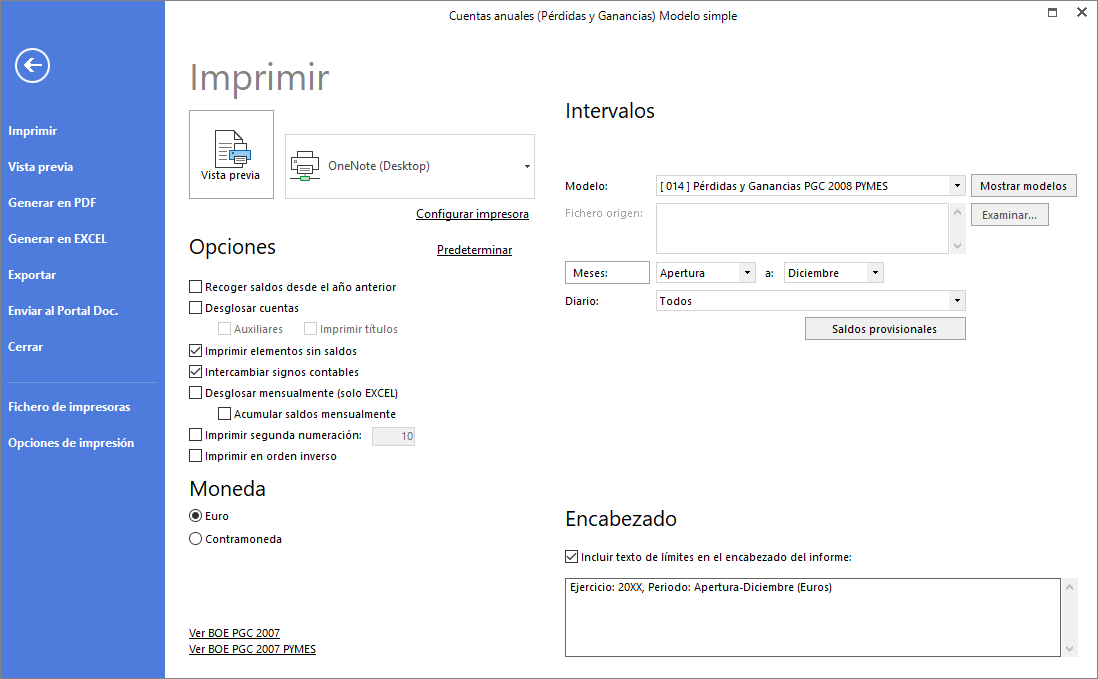Screen dimensions: 1098x679
Task: Maximize the Cuentas anuales window
Action: (x=1052, y=13)
